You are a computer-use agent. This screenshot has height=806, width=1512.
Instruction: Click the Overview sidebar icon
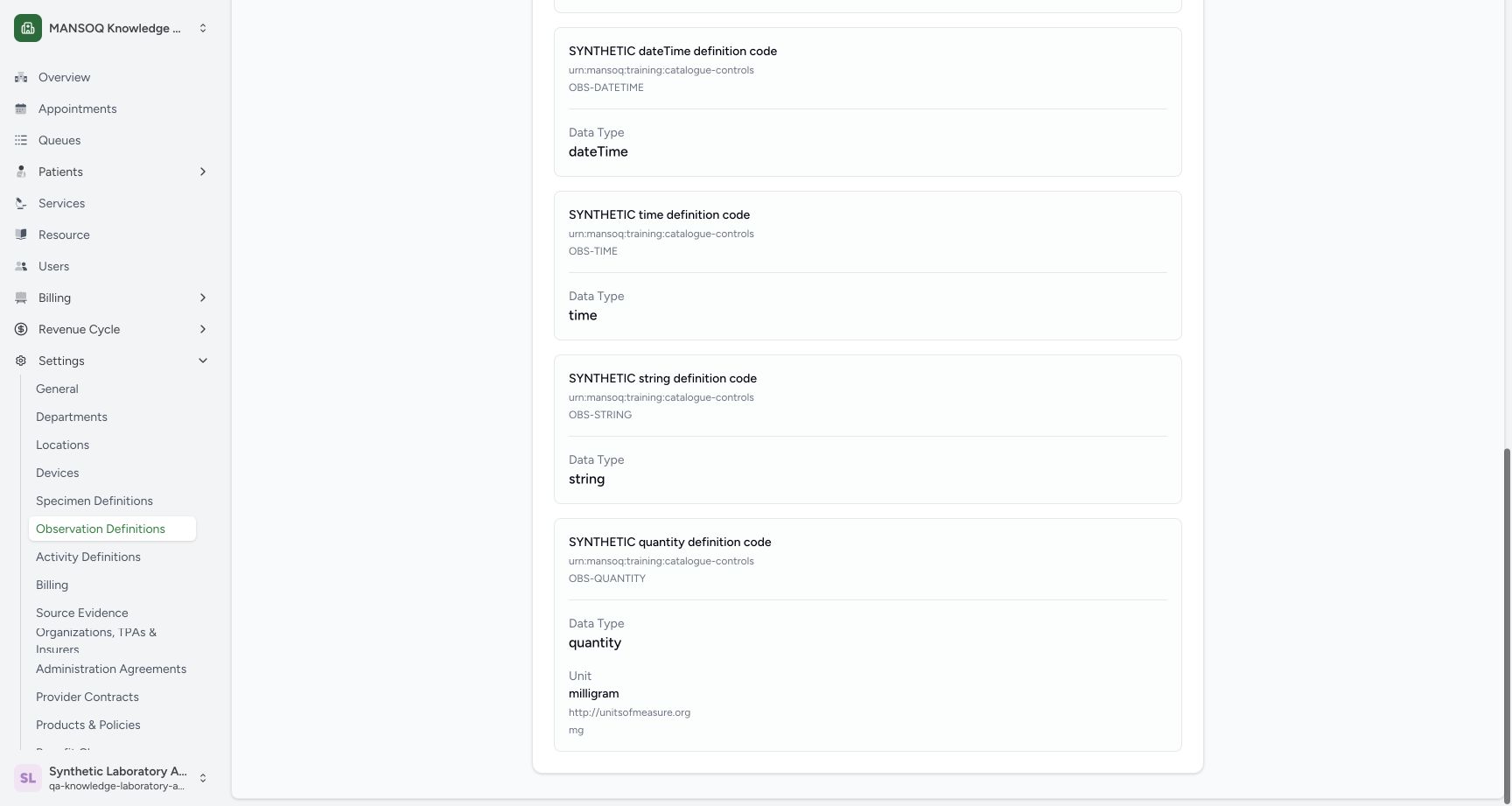coord(21,77)
